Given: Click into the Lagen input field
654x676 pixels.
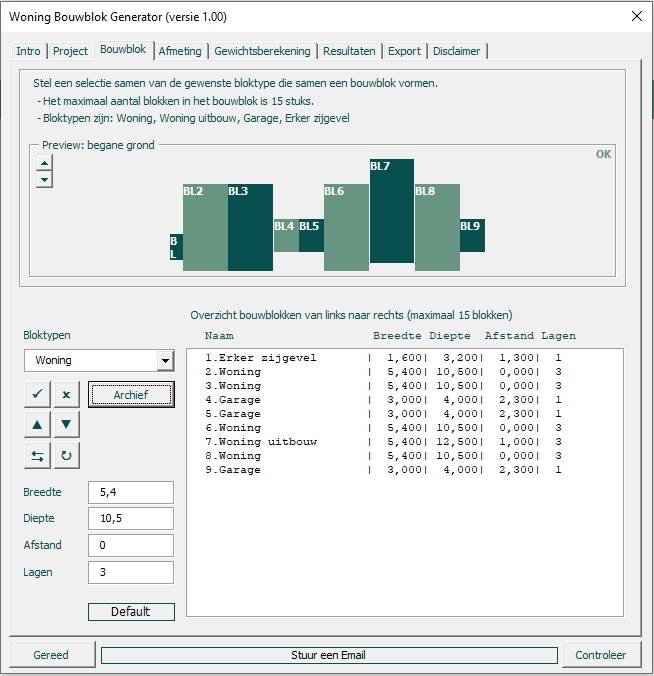Looking at the screenshot, I should [130, 572].
